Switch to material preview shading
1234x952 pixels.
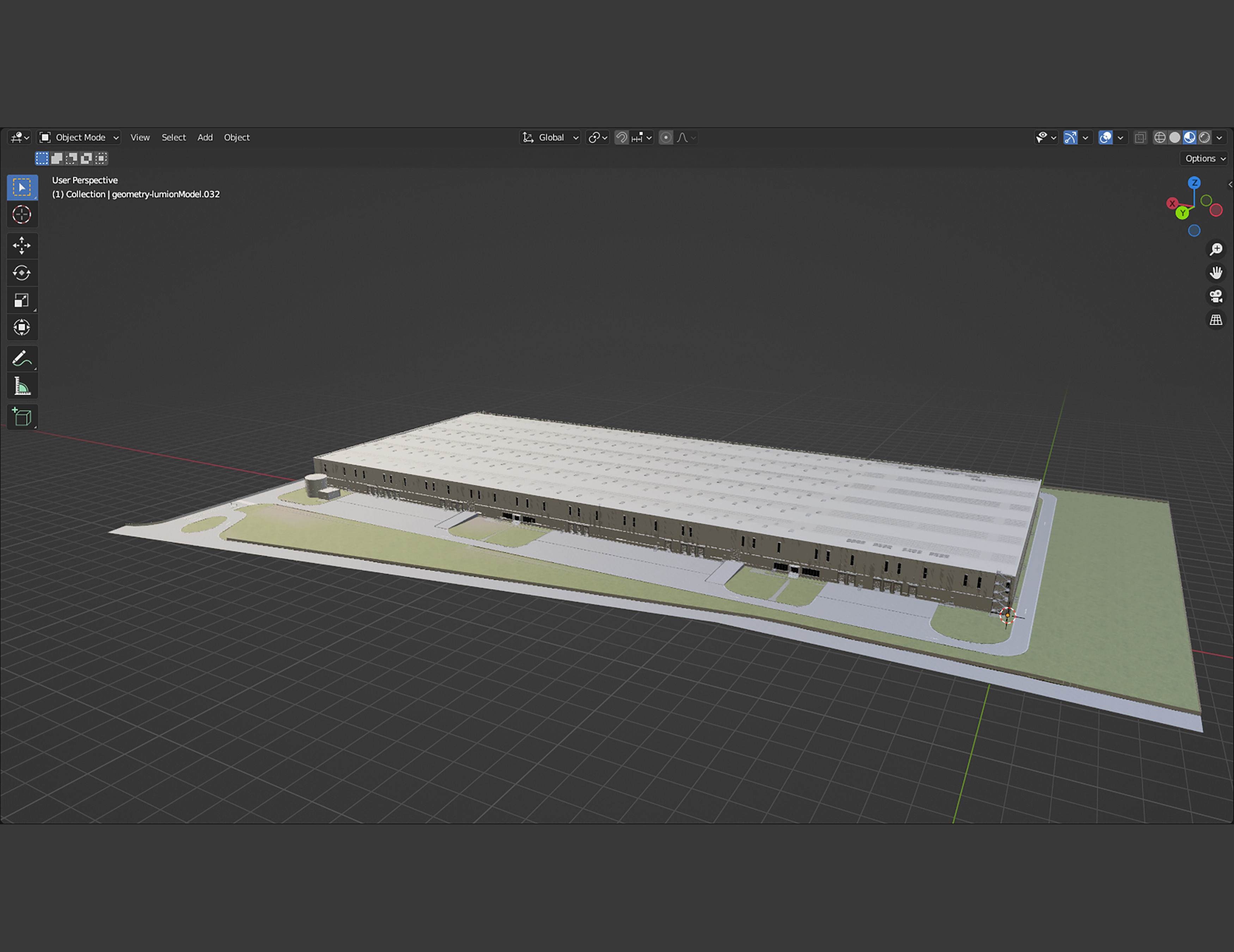[1189, 137]
